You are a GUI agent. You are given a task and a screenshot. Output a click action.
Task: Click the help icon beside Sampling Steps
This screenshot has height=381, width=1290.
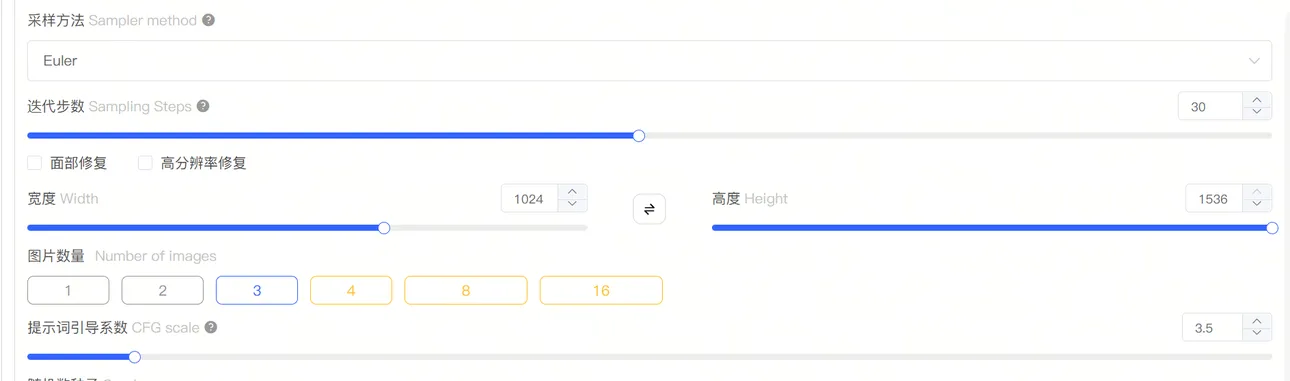[203, 106]
